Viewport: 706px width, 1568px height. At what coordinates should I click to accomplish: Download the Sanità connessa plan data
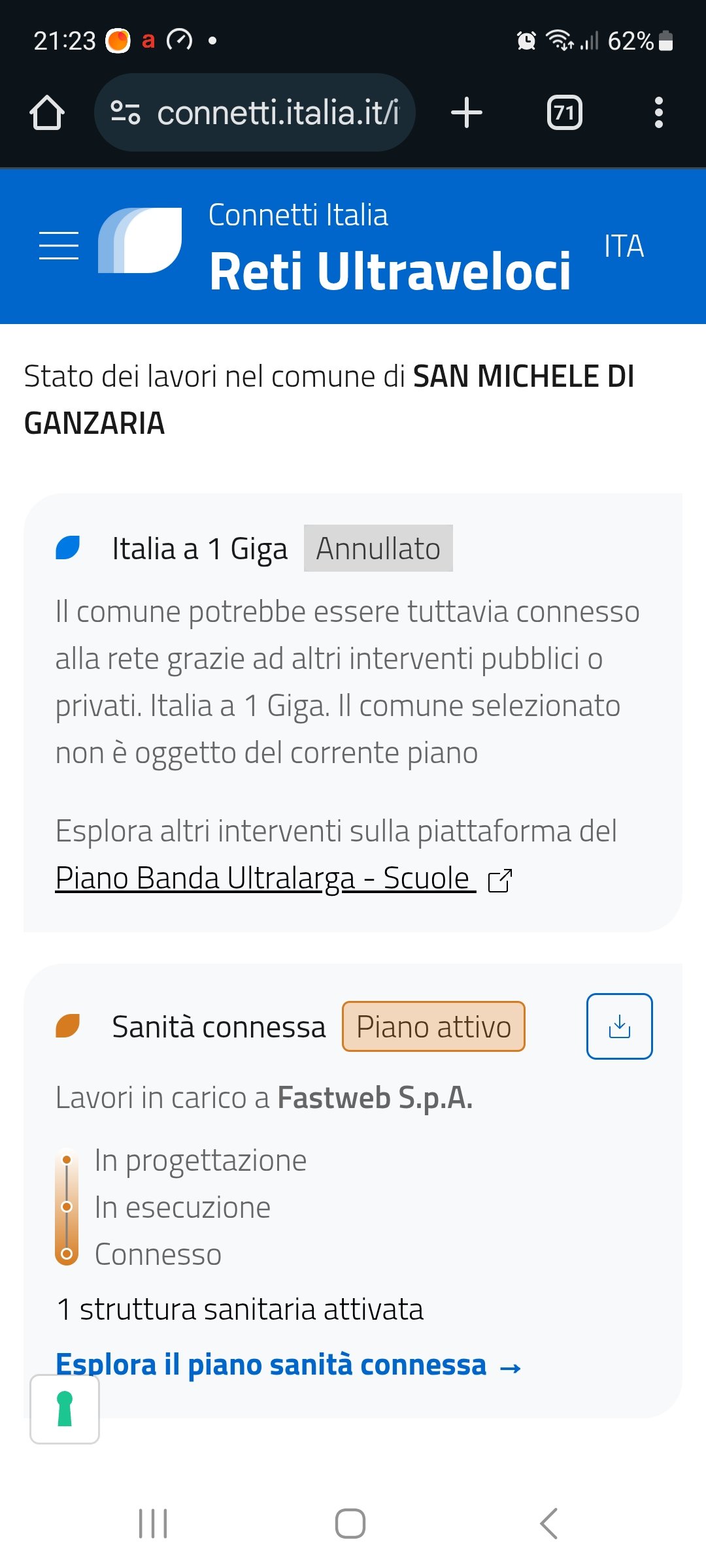(619, 1026)
